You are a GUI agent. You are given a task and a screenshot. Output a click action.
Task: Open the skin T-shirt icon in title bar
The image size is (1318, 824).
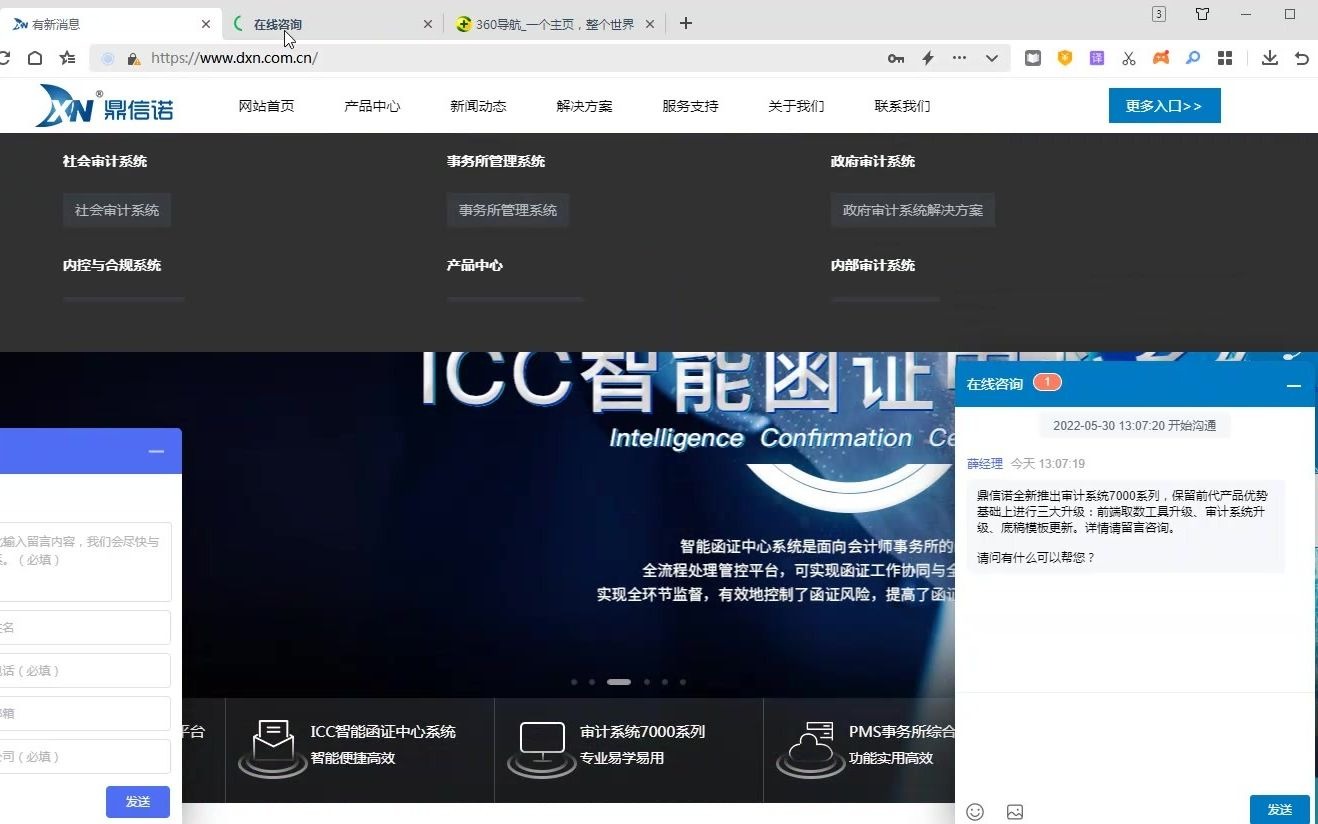[x=1203, y=14]
